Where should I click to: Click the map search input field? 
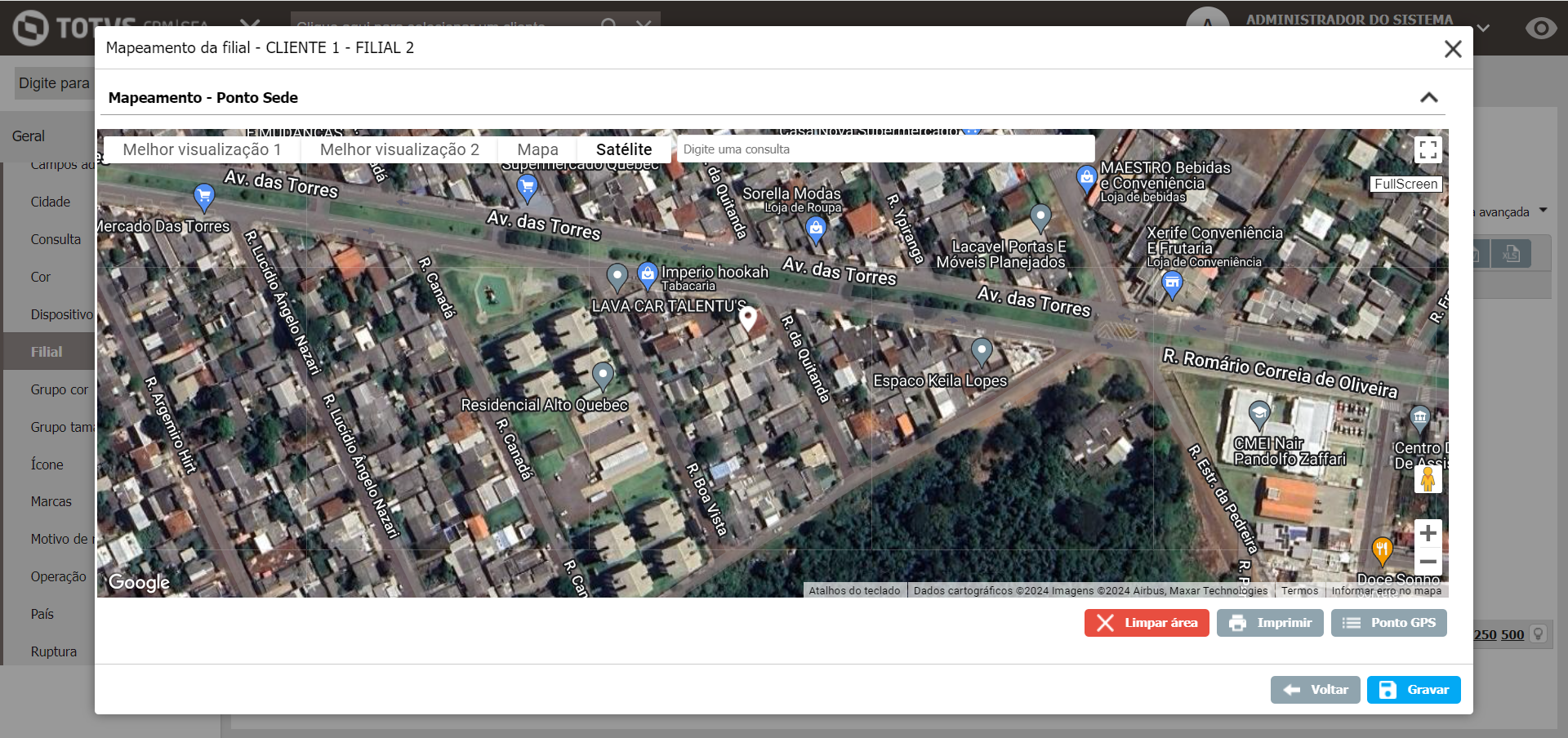point(885,149)
